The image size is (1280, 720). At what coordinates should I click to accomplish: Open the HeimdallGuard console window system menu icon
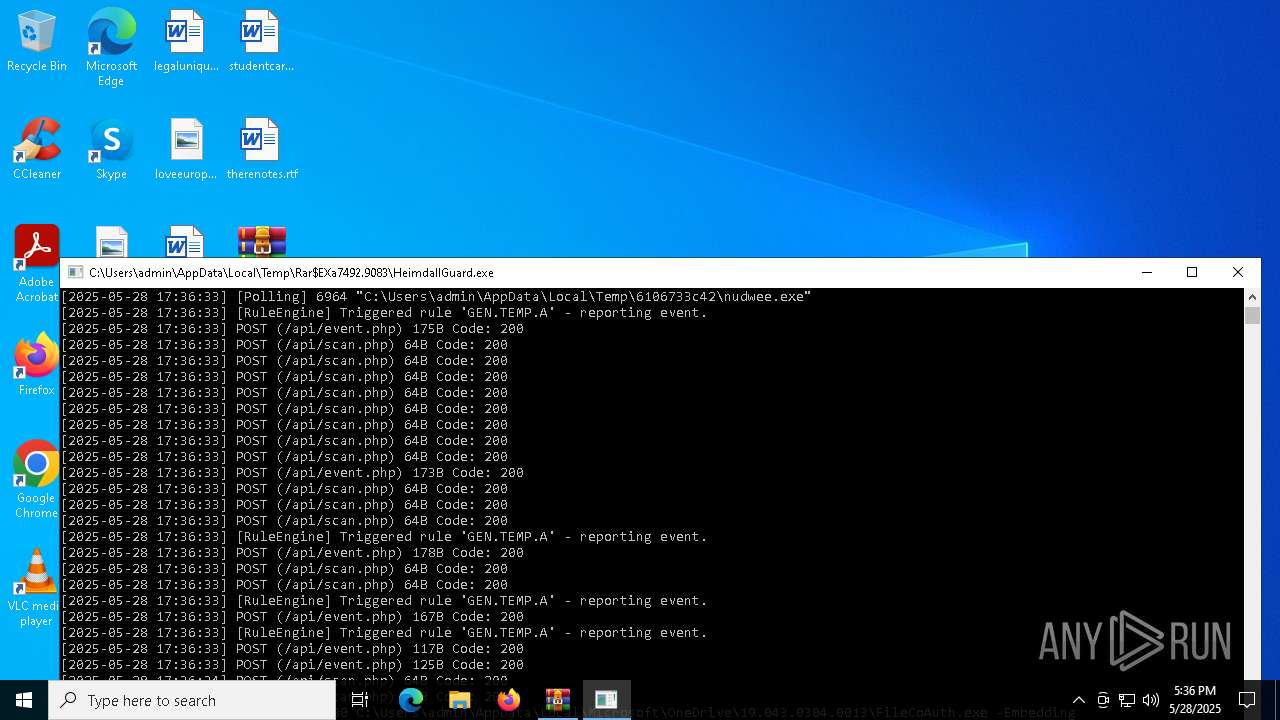[75, 272]
